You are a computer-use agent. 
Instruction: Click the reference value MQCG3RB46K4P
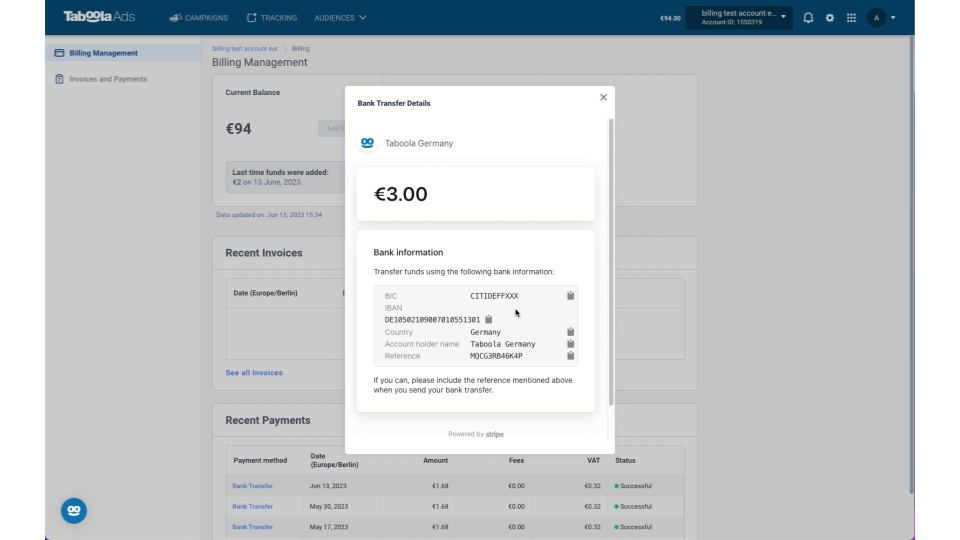tap(496, 356)
